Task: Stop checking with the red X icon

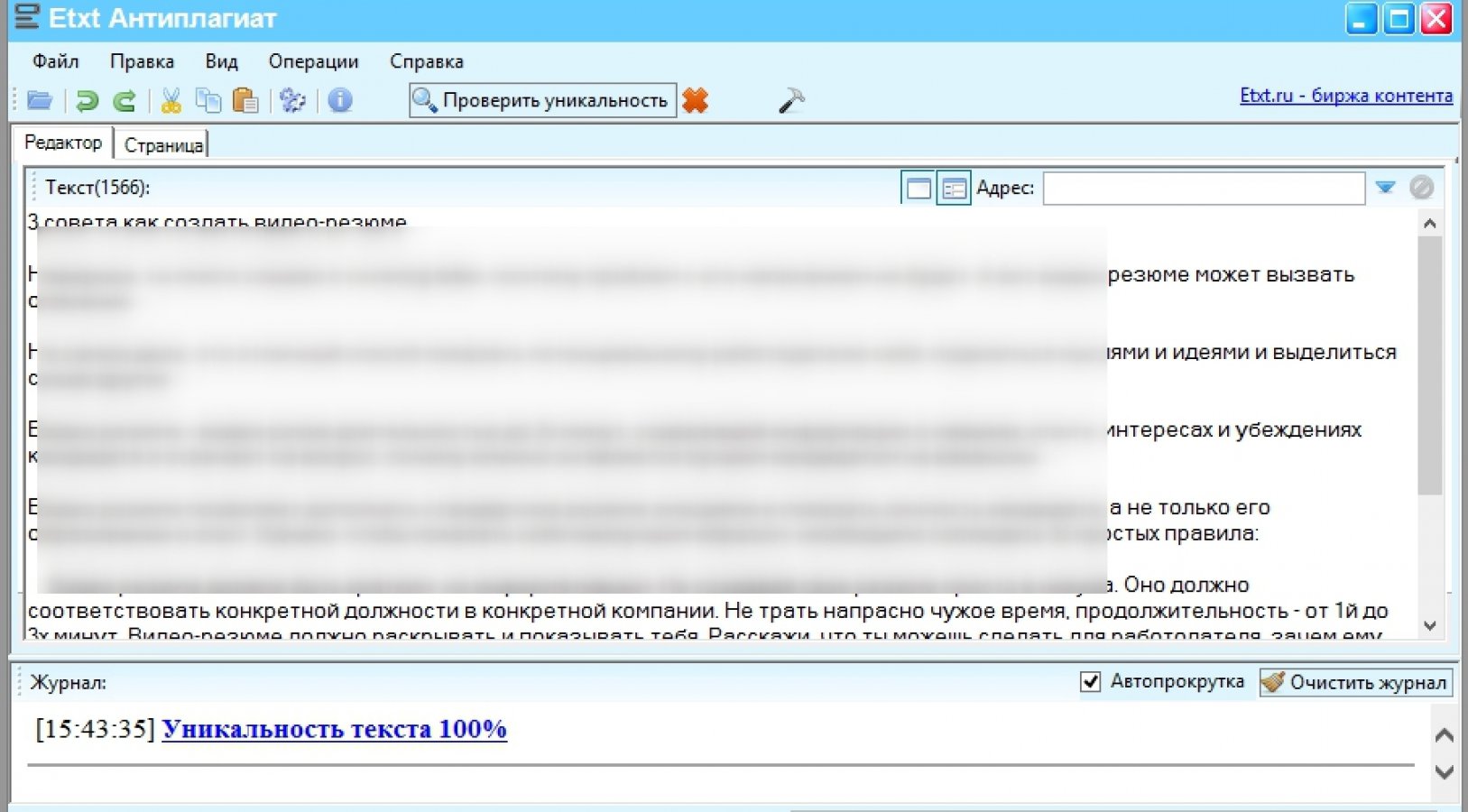Action: click(695, 100)
